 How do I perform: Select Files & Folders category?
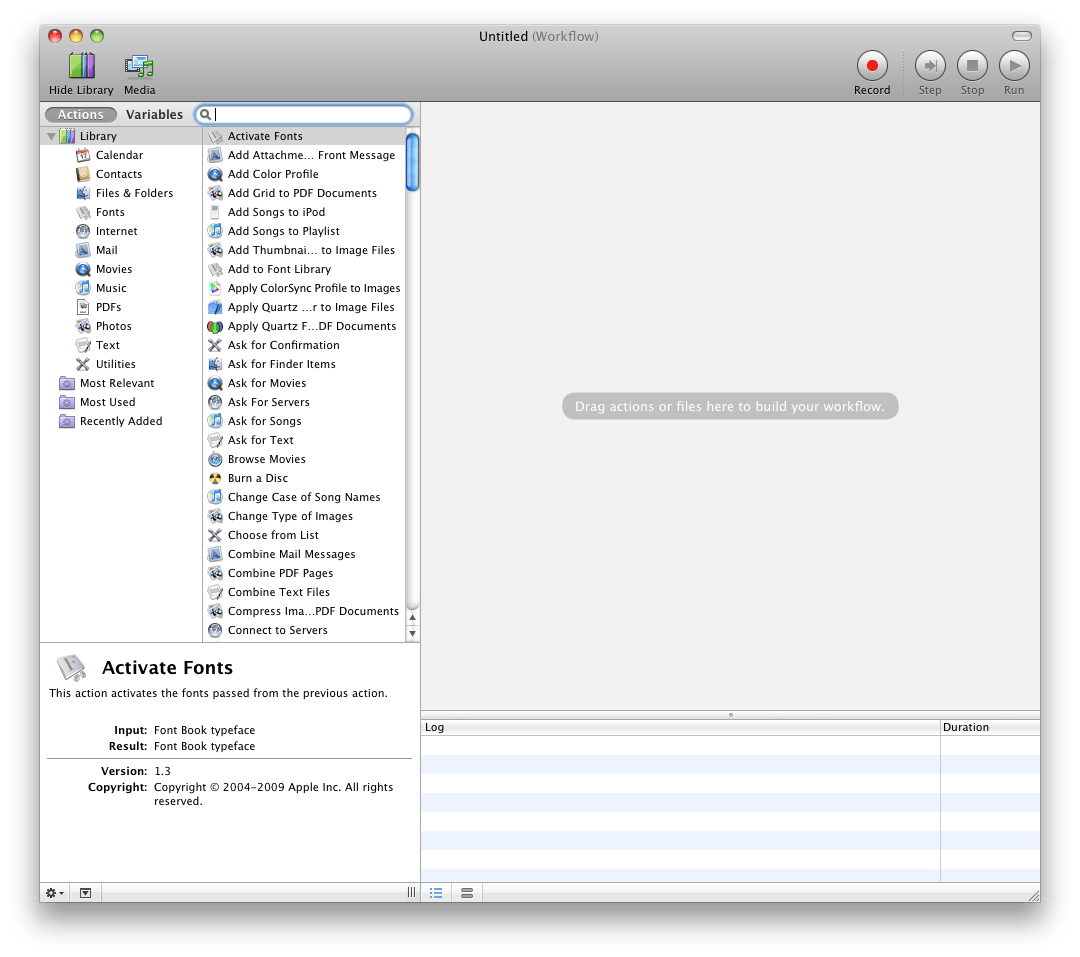pos(134,193)
